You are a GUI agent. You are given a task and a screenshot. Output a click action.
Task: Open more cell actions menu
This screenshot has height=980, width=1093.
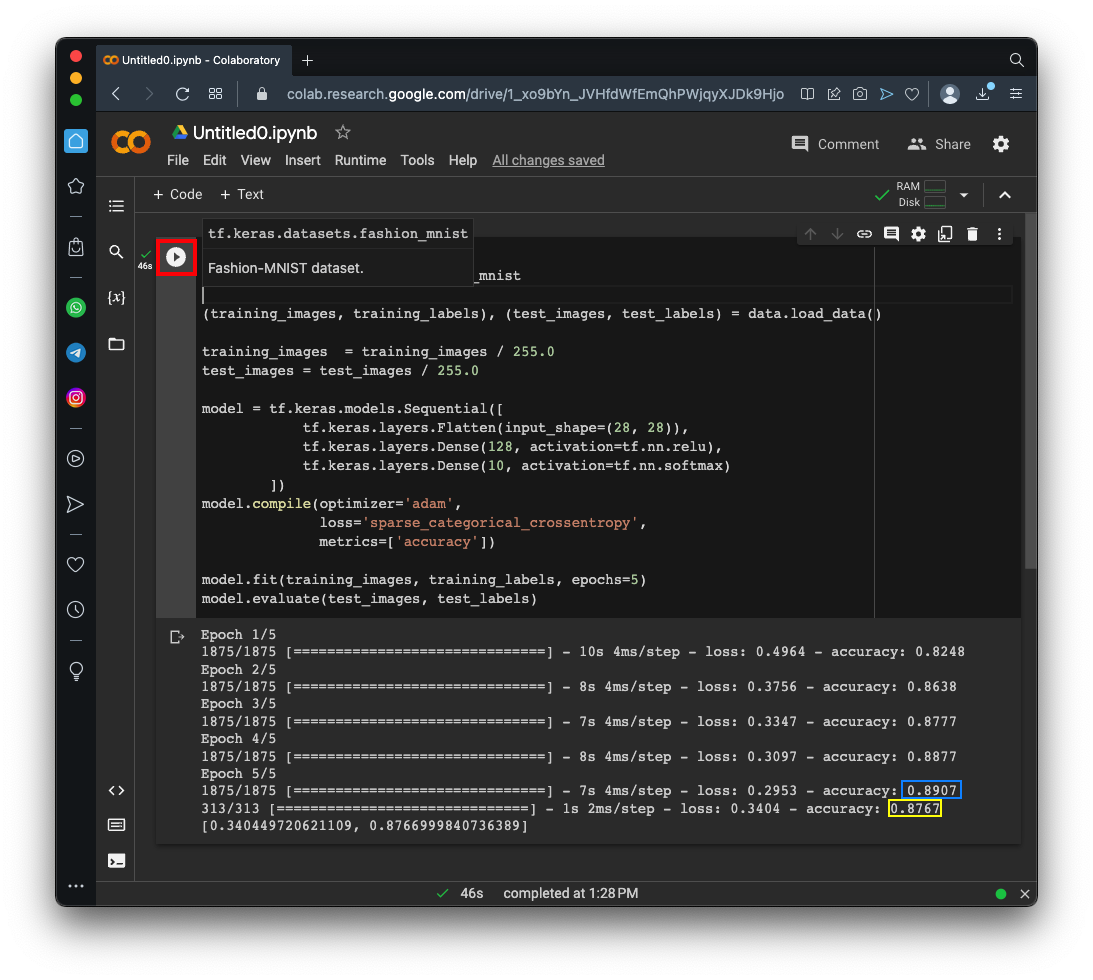999,234
